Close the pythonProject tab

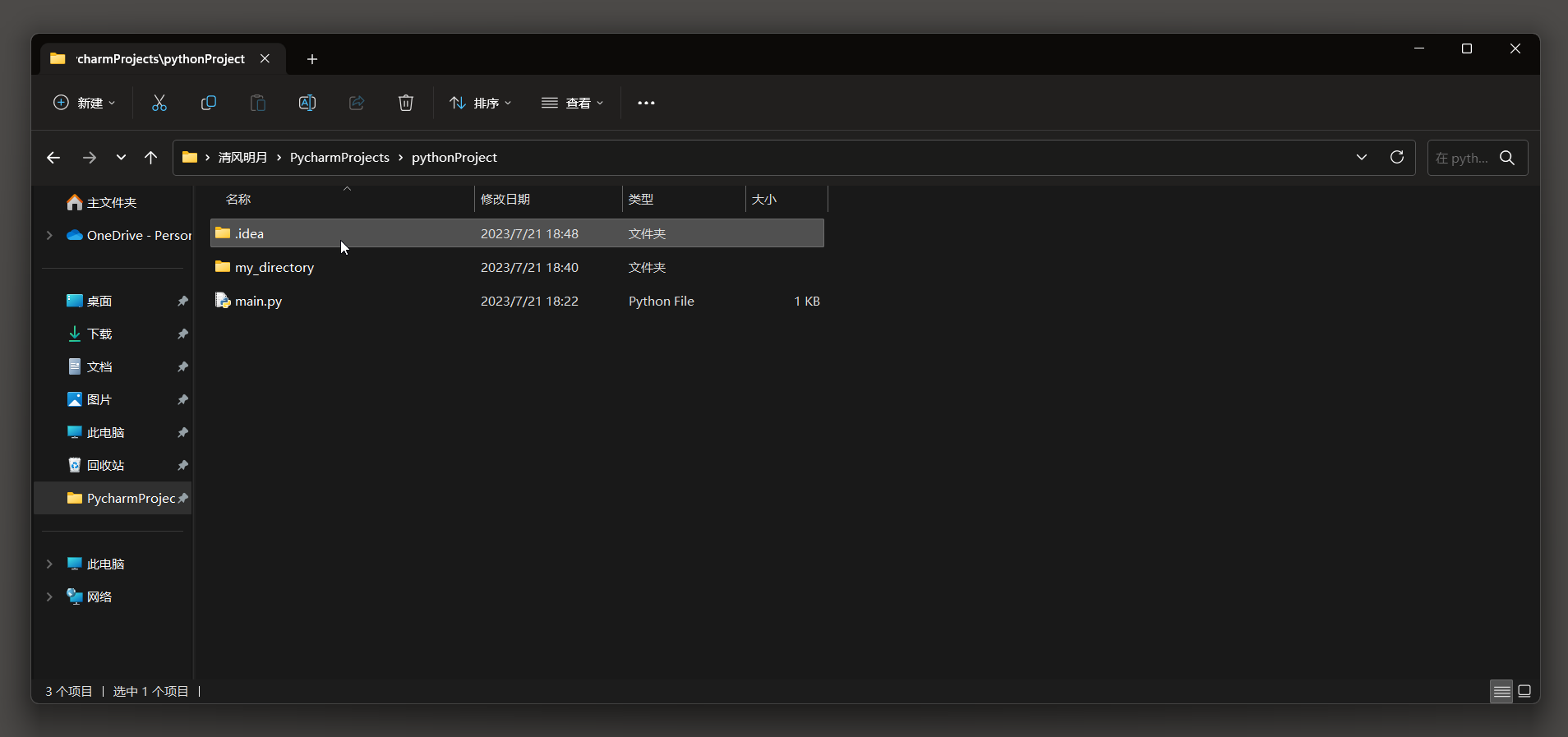coord(265,58)
